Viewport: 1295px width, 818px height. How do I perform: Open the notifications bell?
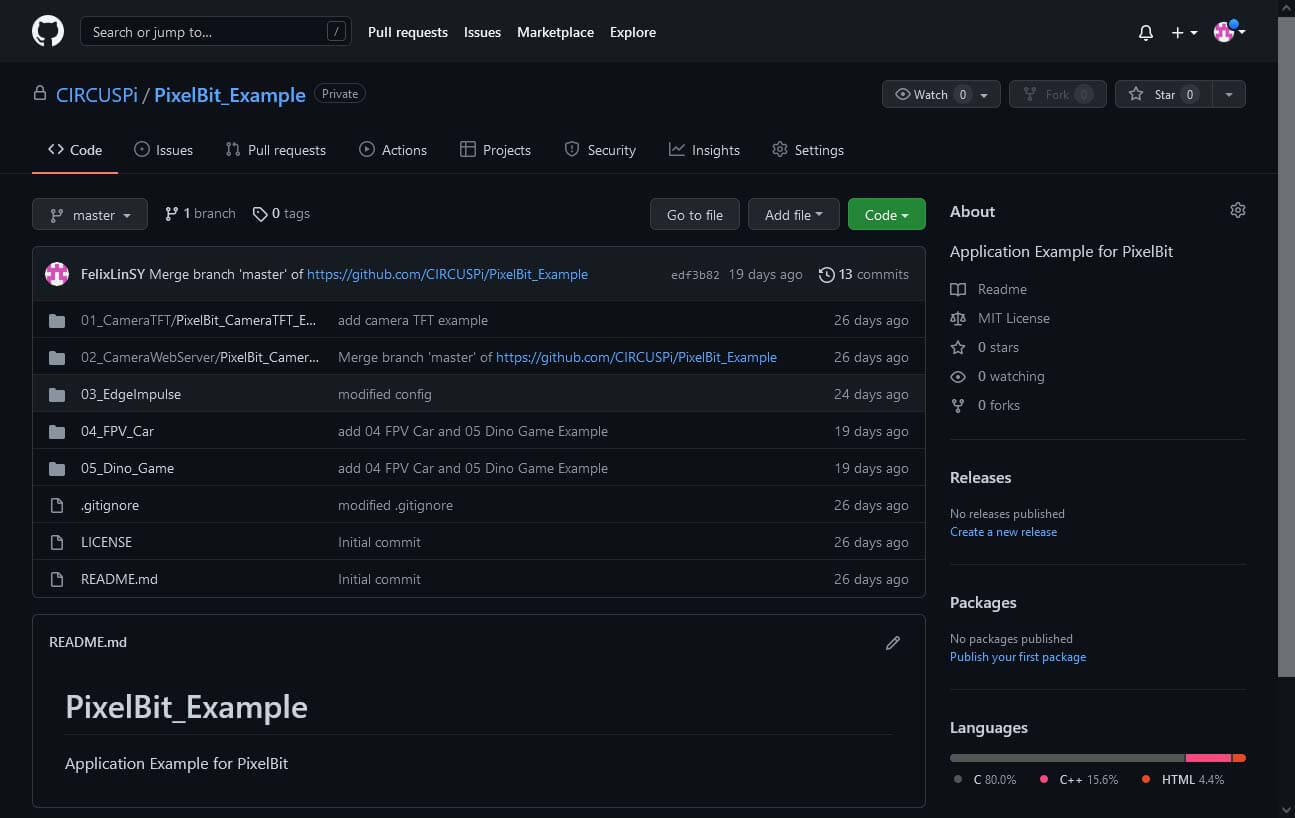pyautogui.click(x=1146, y=32)
